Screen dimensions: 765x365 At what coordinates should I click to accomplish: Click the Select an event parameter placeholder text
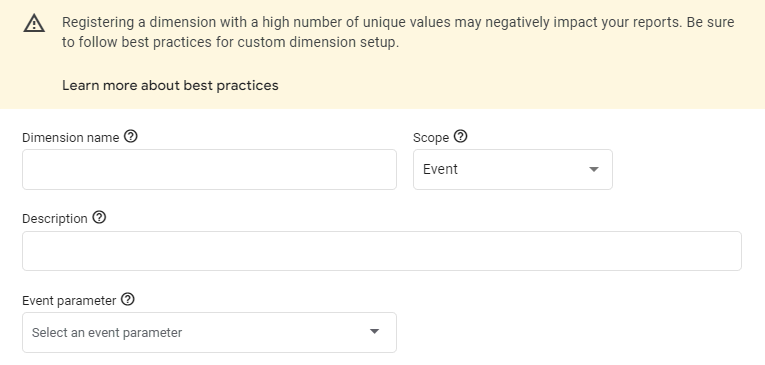(x=107, y=333)
